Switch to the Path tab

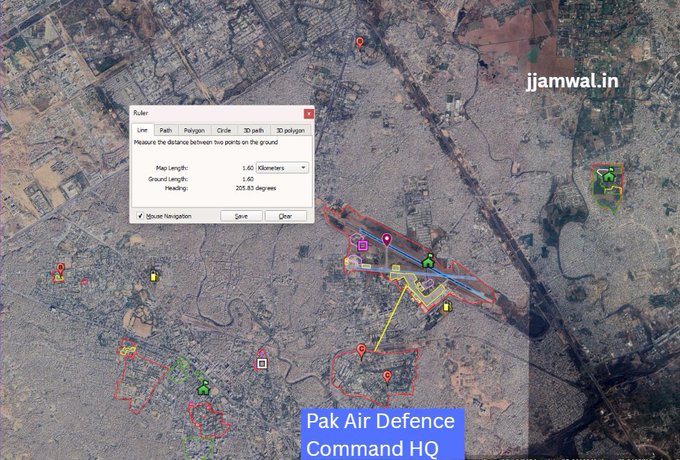166,130
